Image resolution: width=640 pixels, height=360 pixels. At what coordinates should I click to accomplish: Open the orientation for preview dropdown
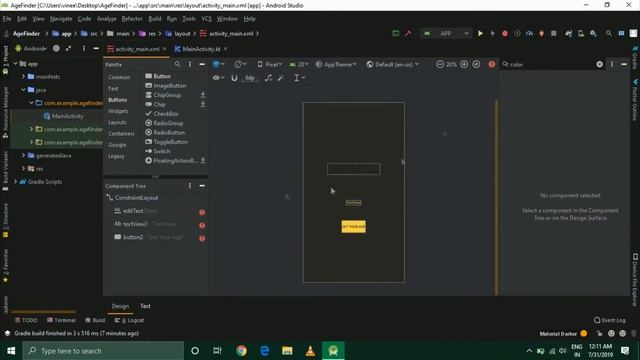pyautogui.click(x=240, y=64)
